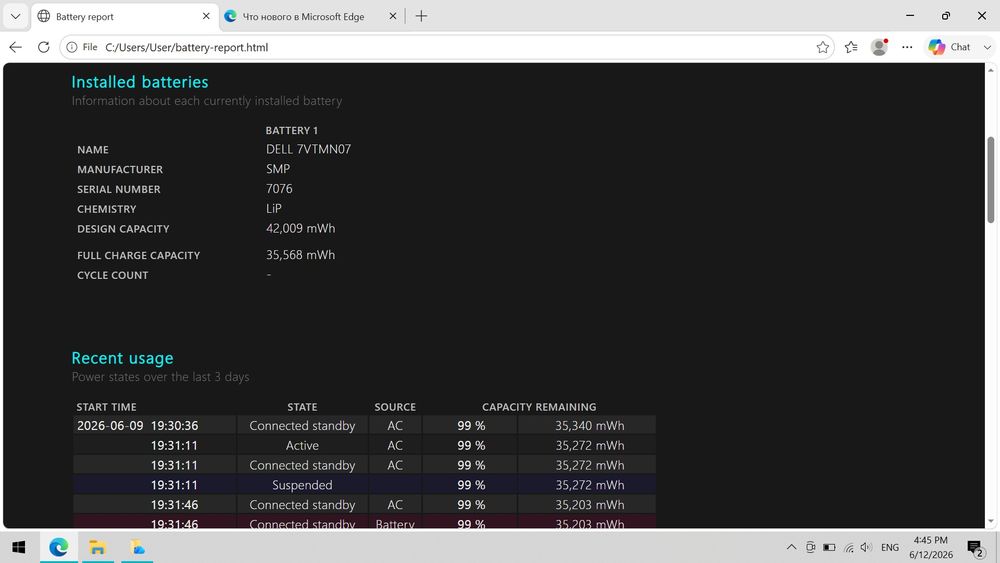Close the Battery report tab
1000x563 pixels.
coord(206,16)
